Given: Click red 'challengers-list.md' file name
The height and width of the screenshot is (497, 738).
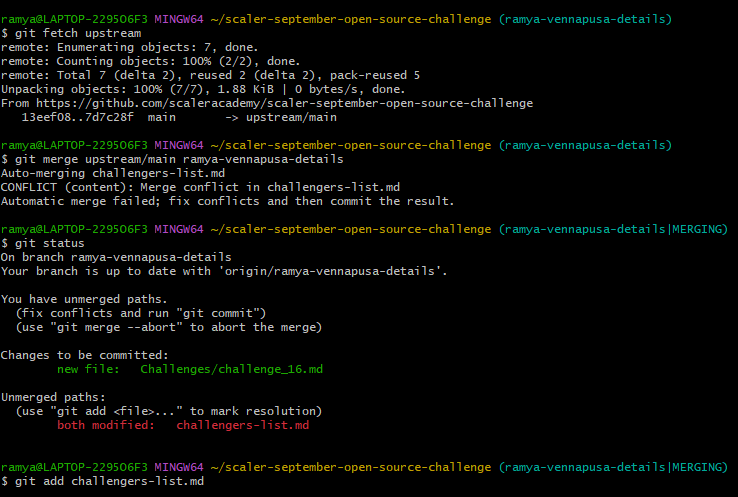Looking at the screenshot, I should 243,425.
